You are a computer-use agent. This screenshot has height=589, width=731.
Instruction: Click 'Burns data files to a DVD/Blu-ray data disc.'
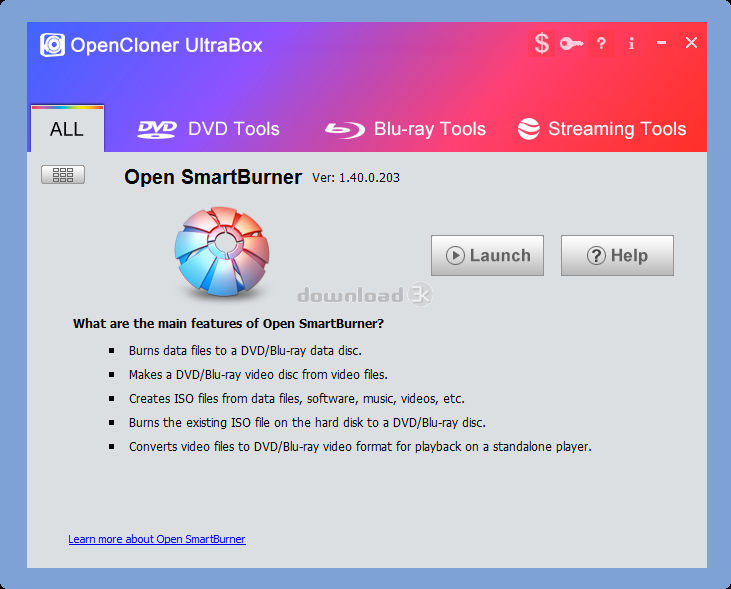245,351
